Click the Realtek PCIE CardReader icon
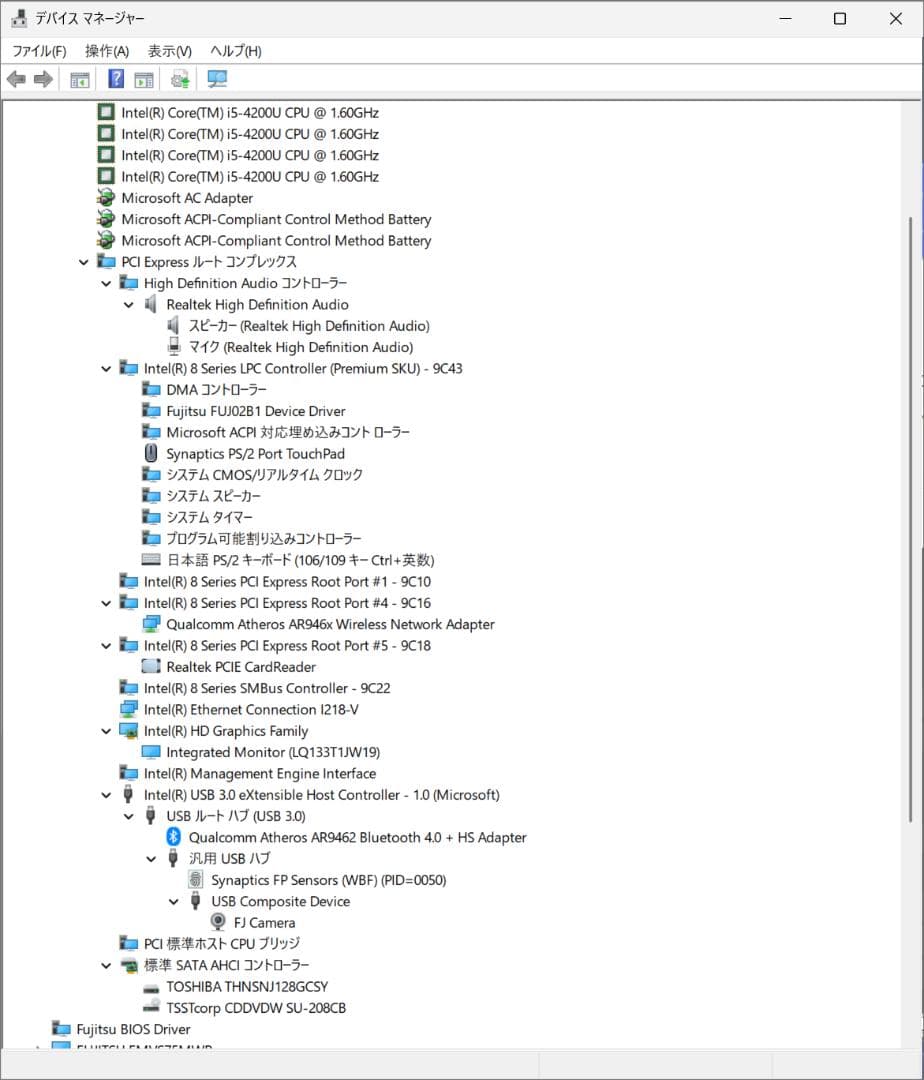 click(151, 666)
